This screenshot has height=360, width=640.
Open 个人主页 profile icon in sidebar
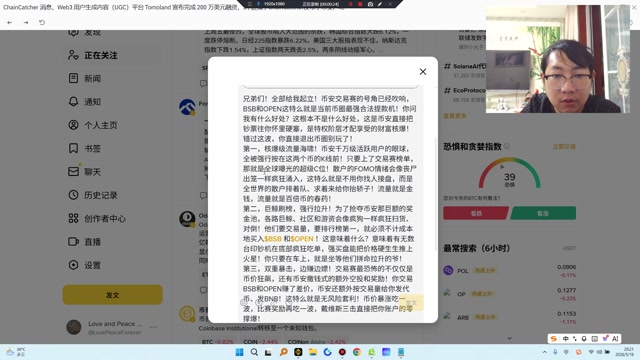[x=73, y=125]
